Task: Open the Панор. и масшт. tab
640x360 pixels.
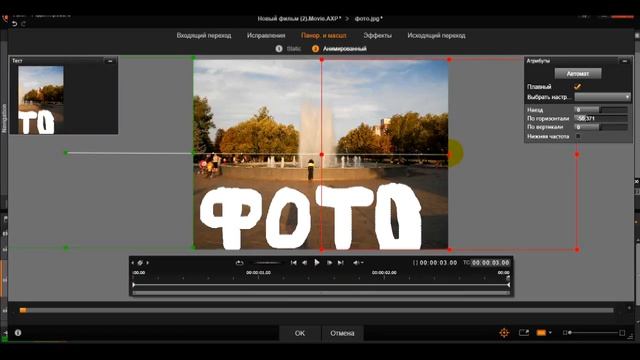Action: coord(324,36)
